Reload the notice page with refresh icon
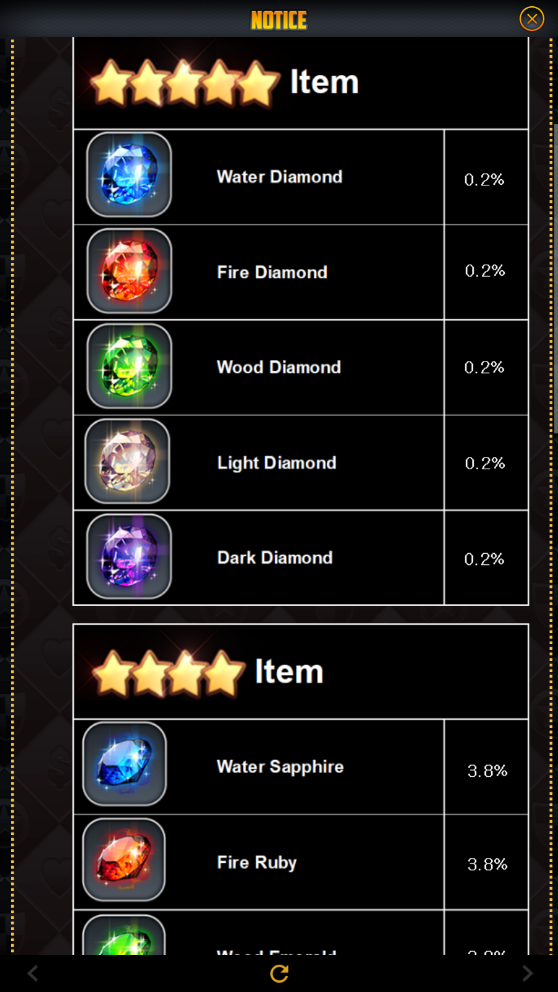The image size is (558, 992). tap(279, 973)
